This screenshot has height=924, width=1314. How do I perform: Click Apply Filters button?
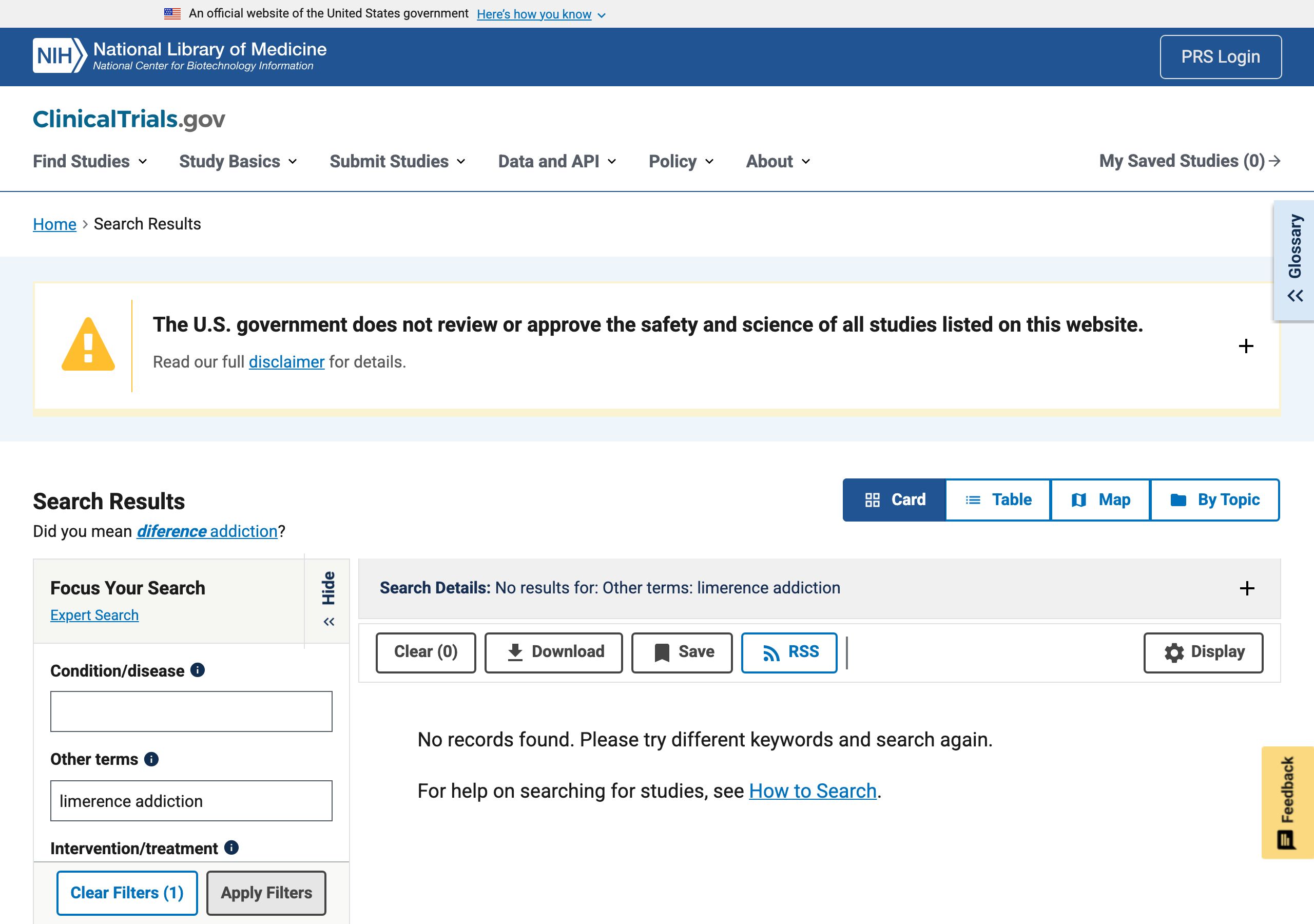pyautogui.click(x=266, y=893)
